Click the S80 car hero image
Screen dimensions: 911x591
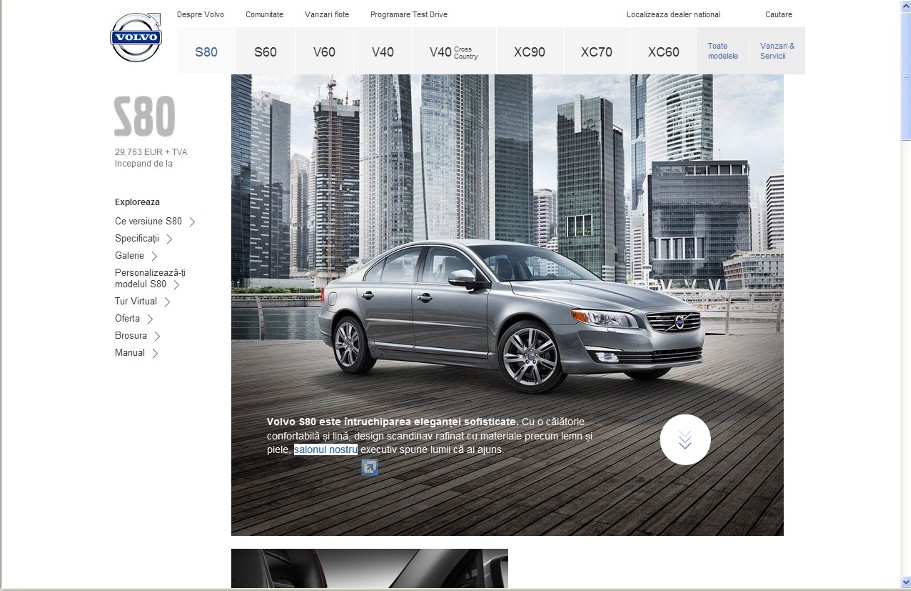coord(507,305)
